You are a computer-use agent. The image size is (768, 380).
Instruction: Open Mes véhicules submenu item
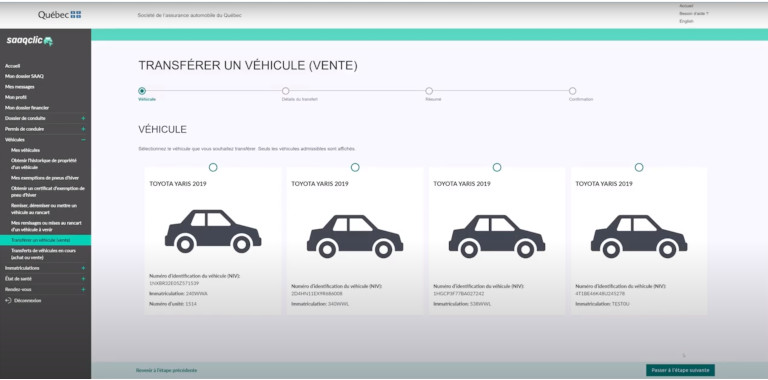coord(25,150)
